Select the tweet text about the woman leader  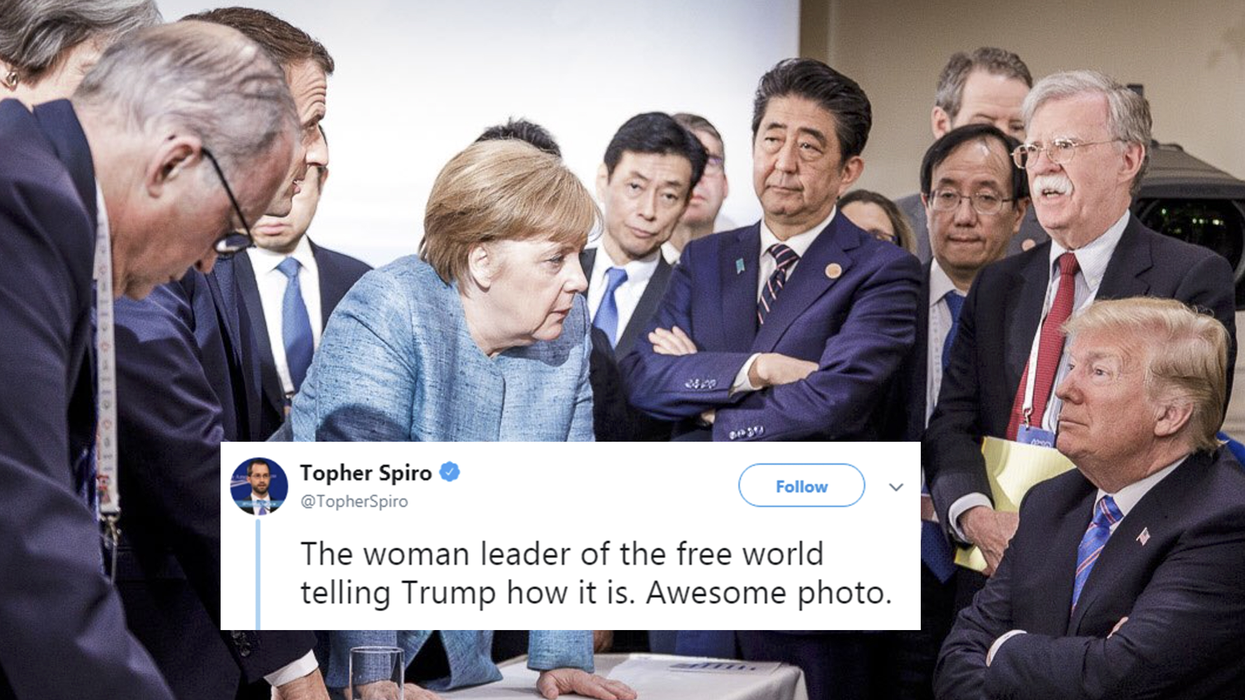point(596,572)
